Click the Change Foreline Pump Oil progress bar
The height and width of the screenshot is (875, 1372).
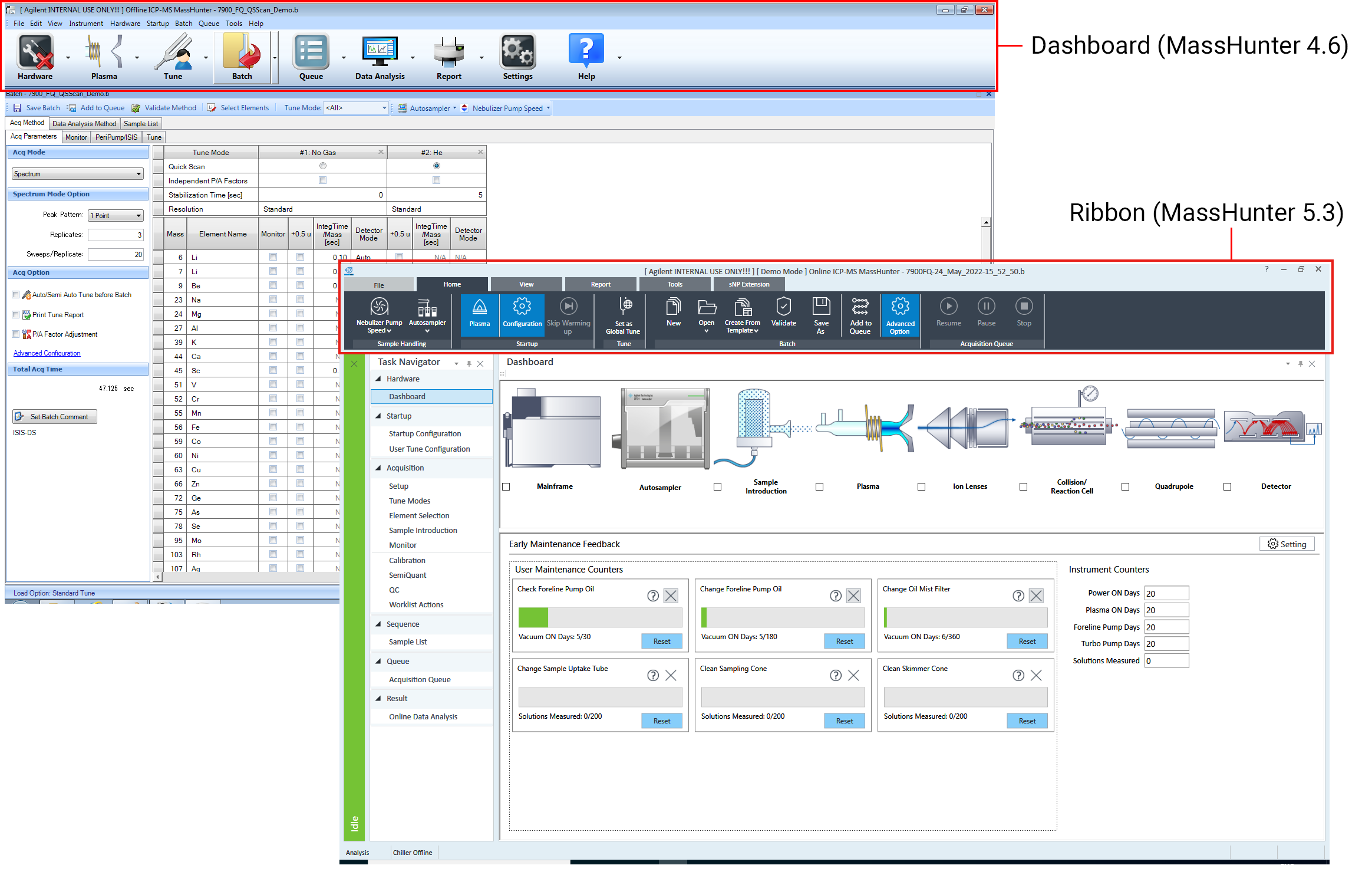(x=783, y=617)
